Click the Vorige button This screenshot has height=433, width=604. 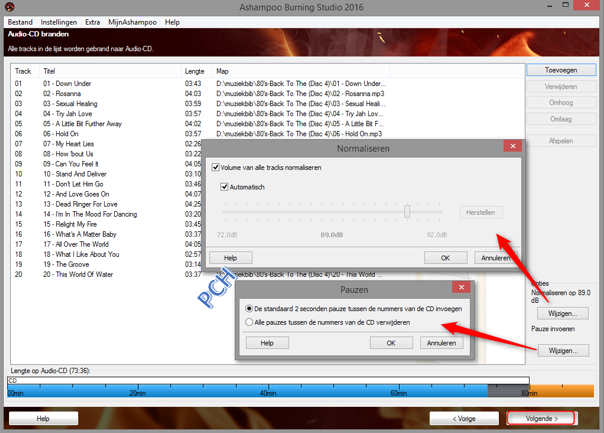click(x=464, y=418)
